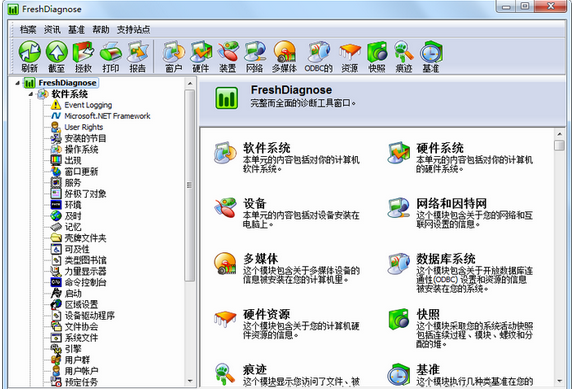Click the 多媒体 module icon in main panel

click(x=225, y=263)
